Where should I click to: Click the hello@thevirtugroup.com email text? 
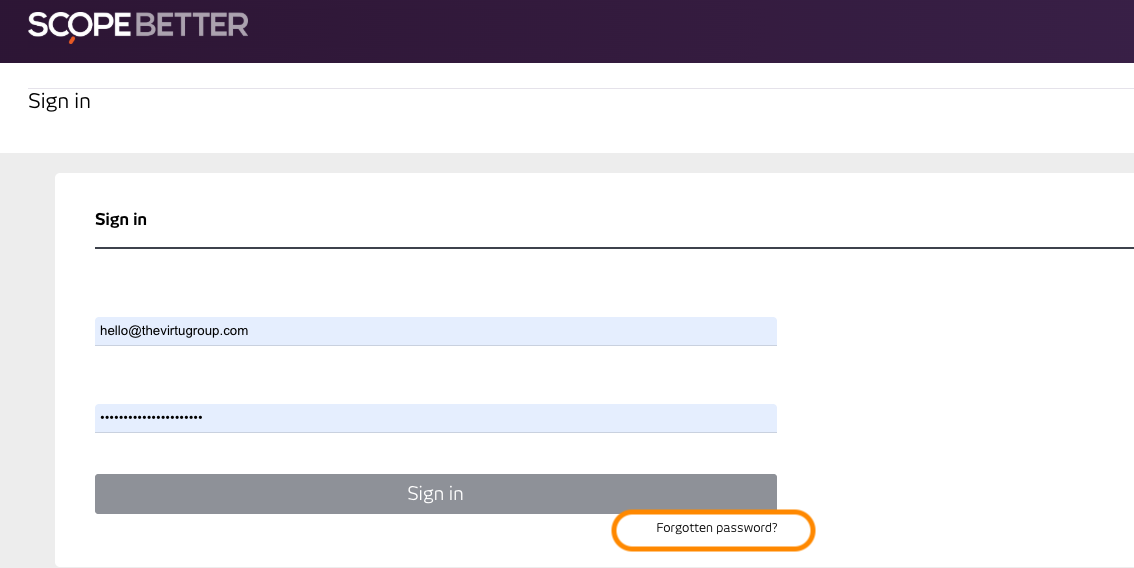click(174, 331)
